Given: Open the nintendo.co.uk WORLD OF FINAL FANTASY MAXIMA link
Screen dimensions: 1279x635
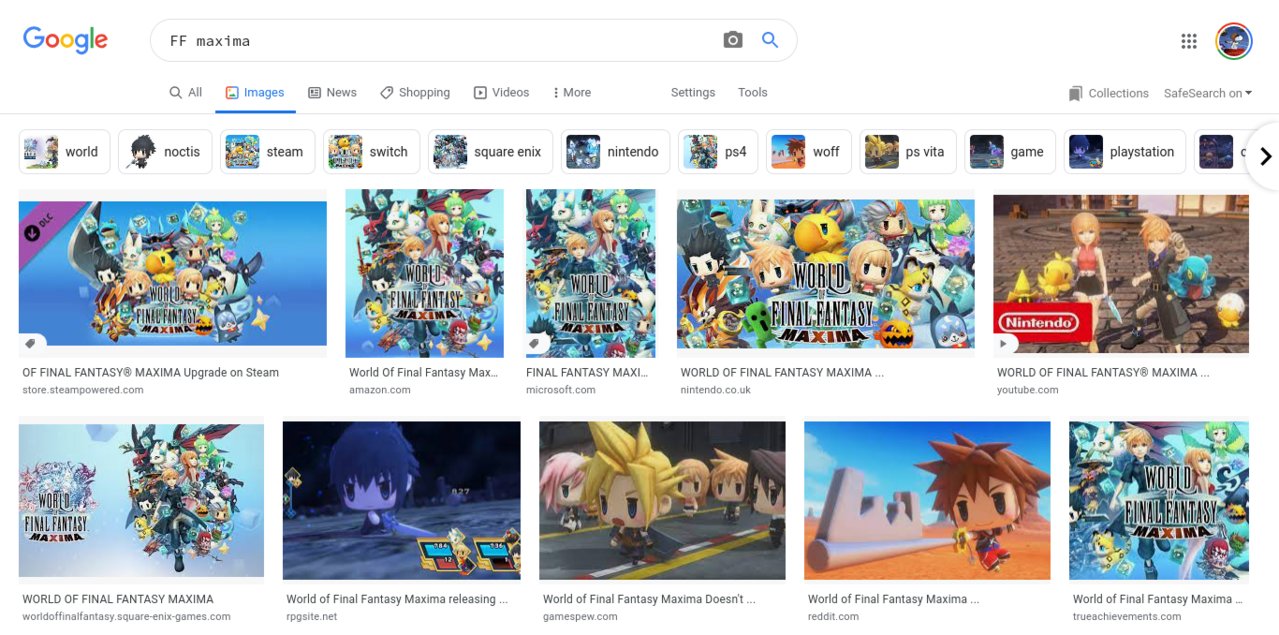Looking at the screenshot, I should click(x=782, y=373).
